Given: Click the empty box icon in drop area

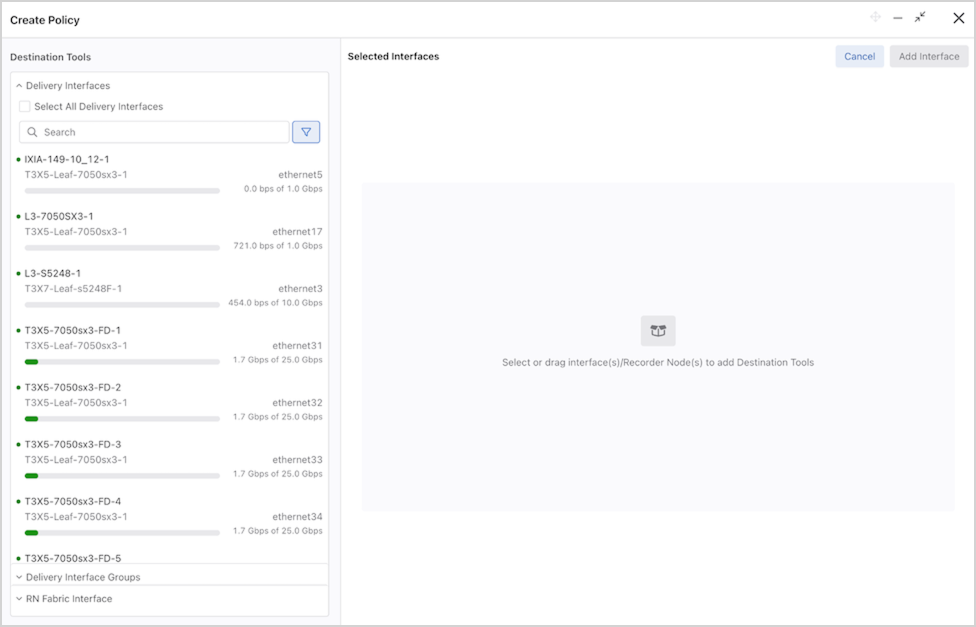Looking at the screenshot, I should pos(658,331).
